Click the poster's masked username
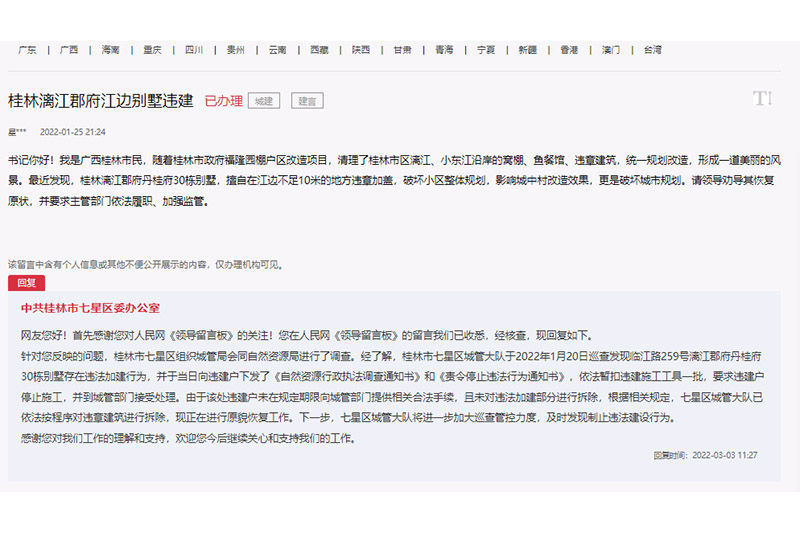 point(17,132)
